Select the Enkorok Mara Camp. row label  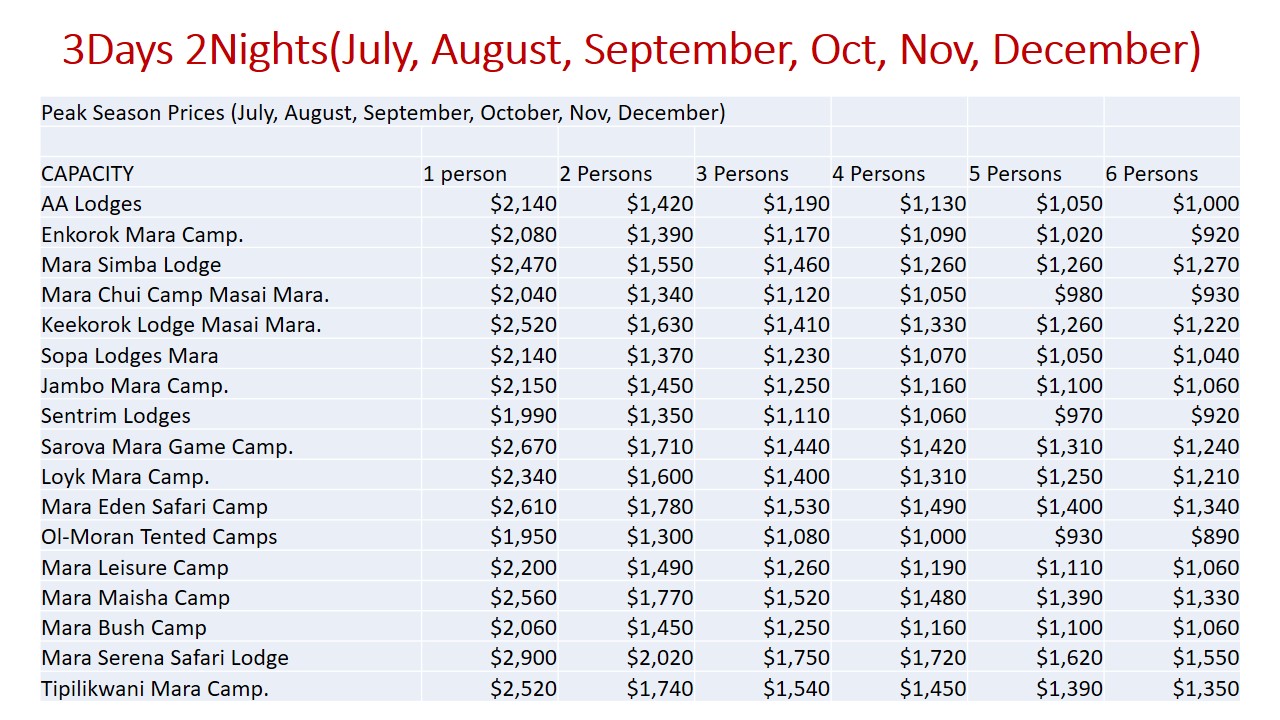tap(142, 235)
